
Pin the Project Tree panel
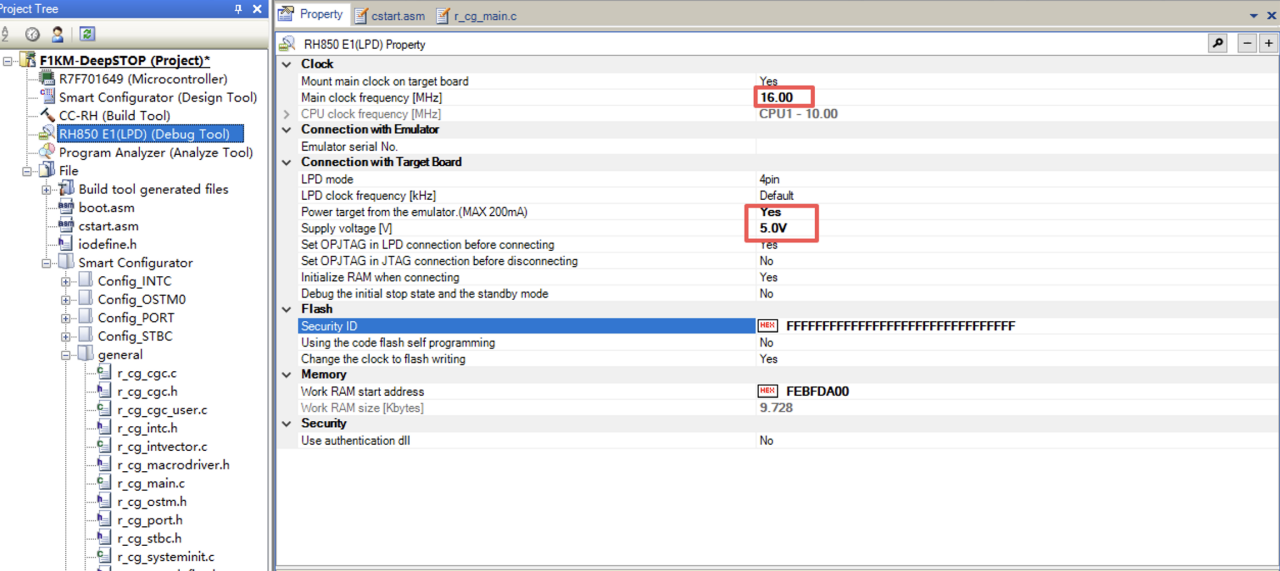238,9
